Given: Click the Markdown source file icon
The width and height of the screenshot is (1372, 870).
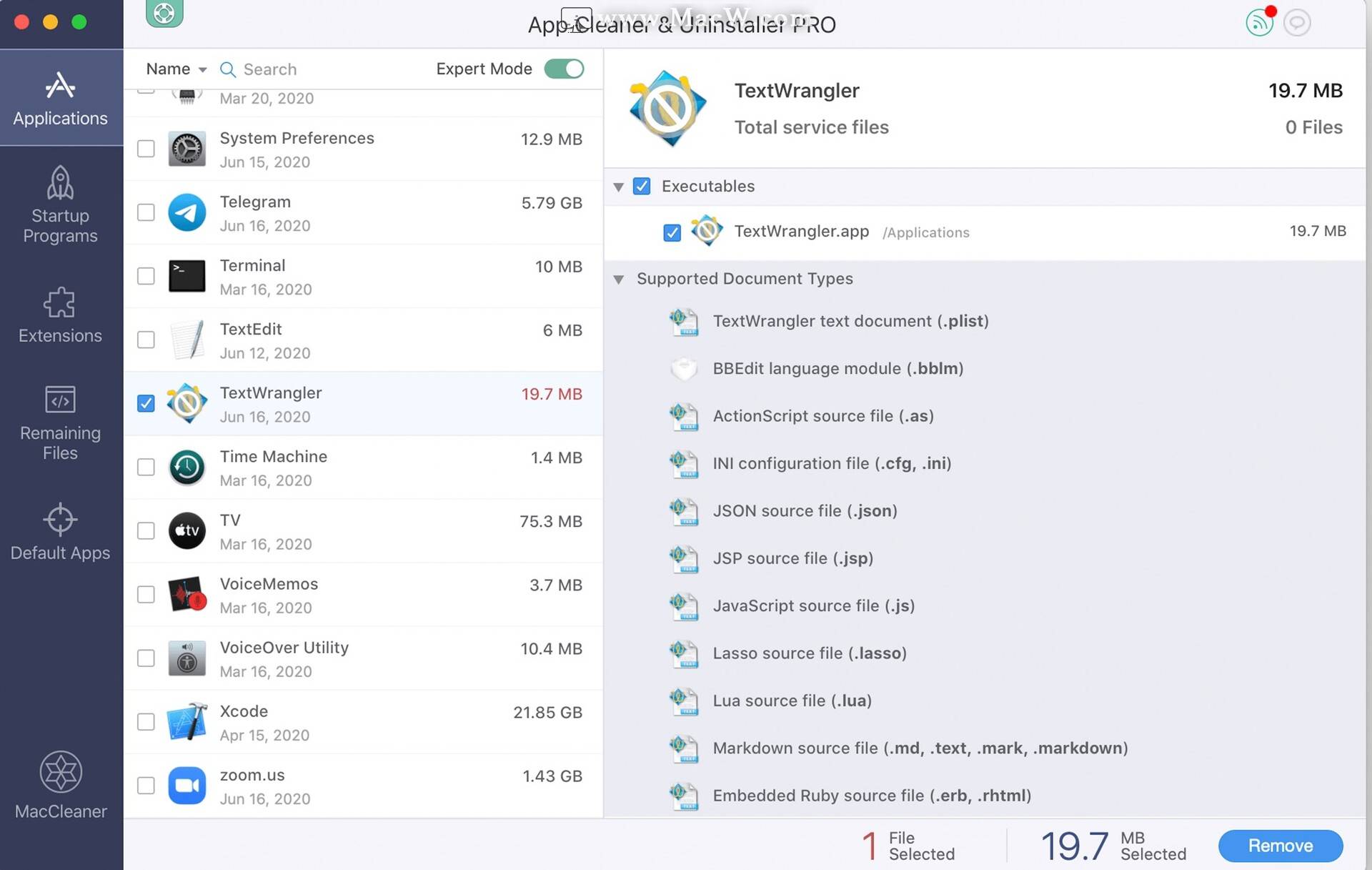Looking at the screenshot, I should [683, 748].
